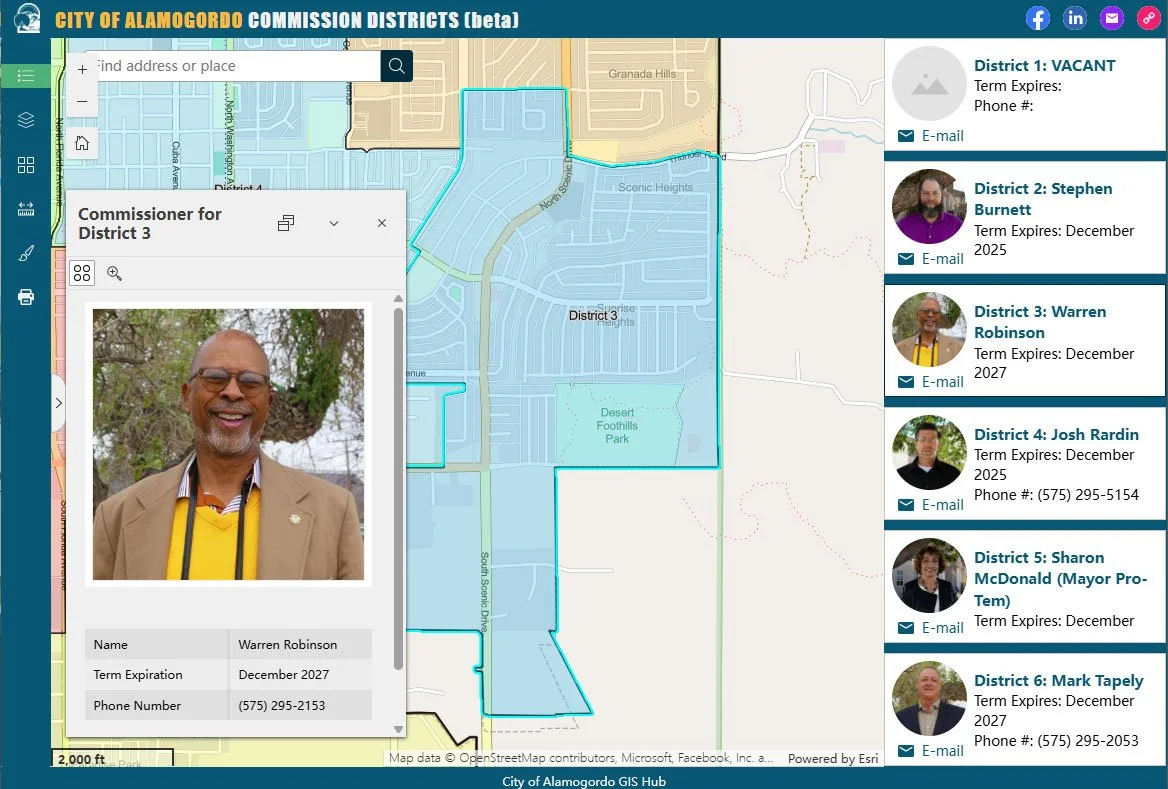Open the map layers sidebar icon
This screenshot has height=789, width=1168.
click(x=25, y=120)
